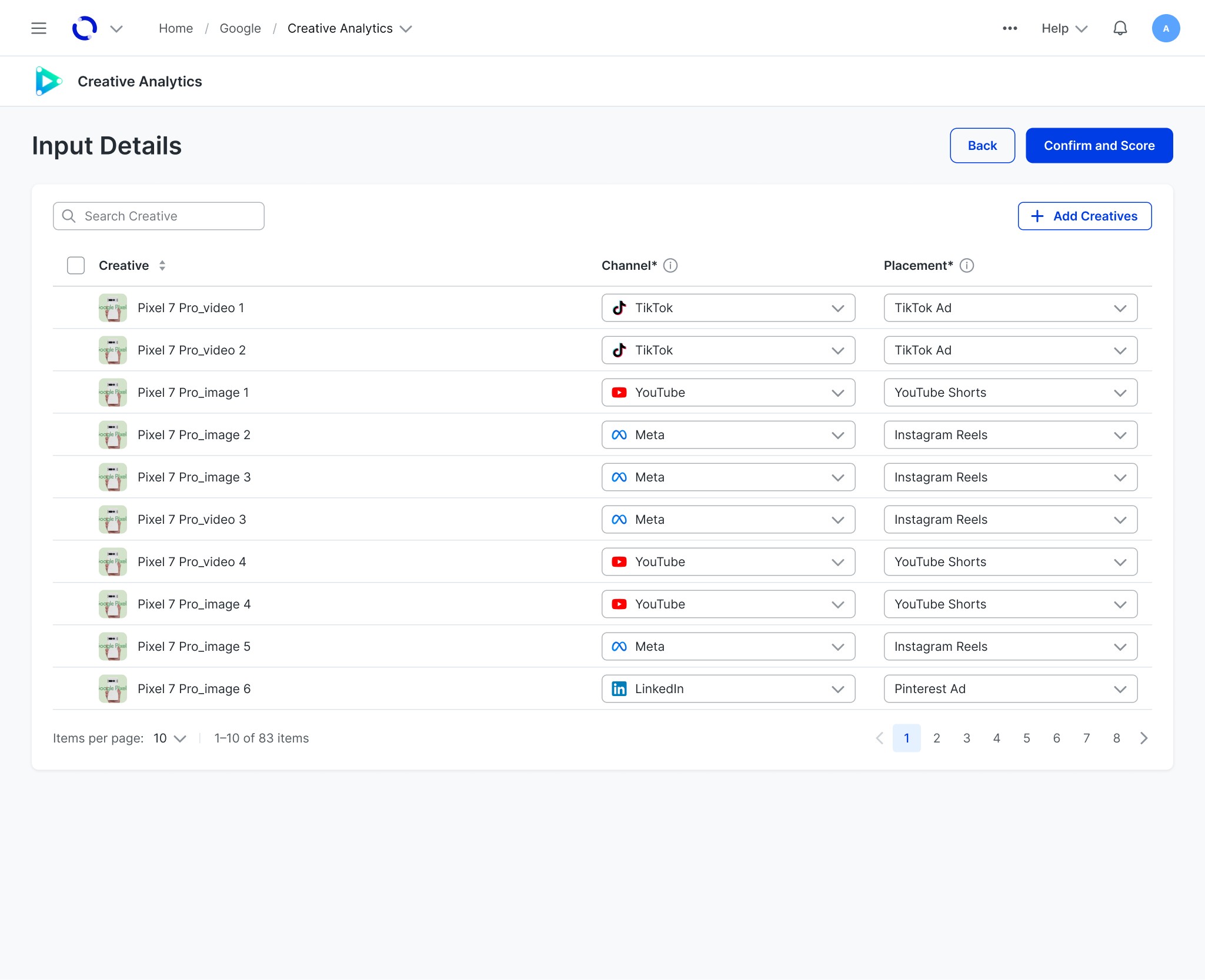Image resolution: width=1205 pixels, height=980 pixels.
Task: Click Pixel 7 Pro_image 2 thumbnail
Action: 113,435
